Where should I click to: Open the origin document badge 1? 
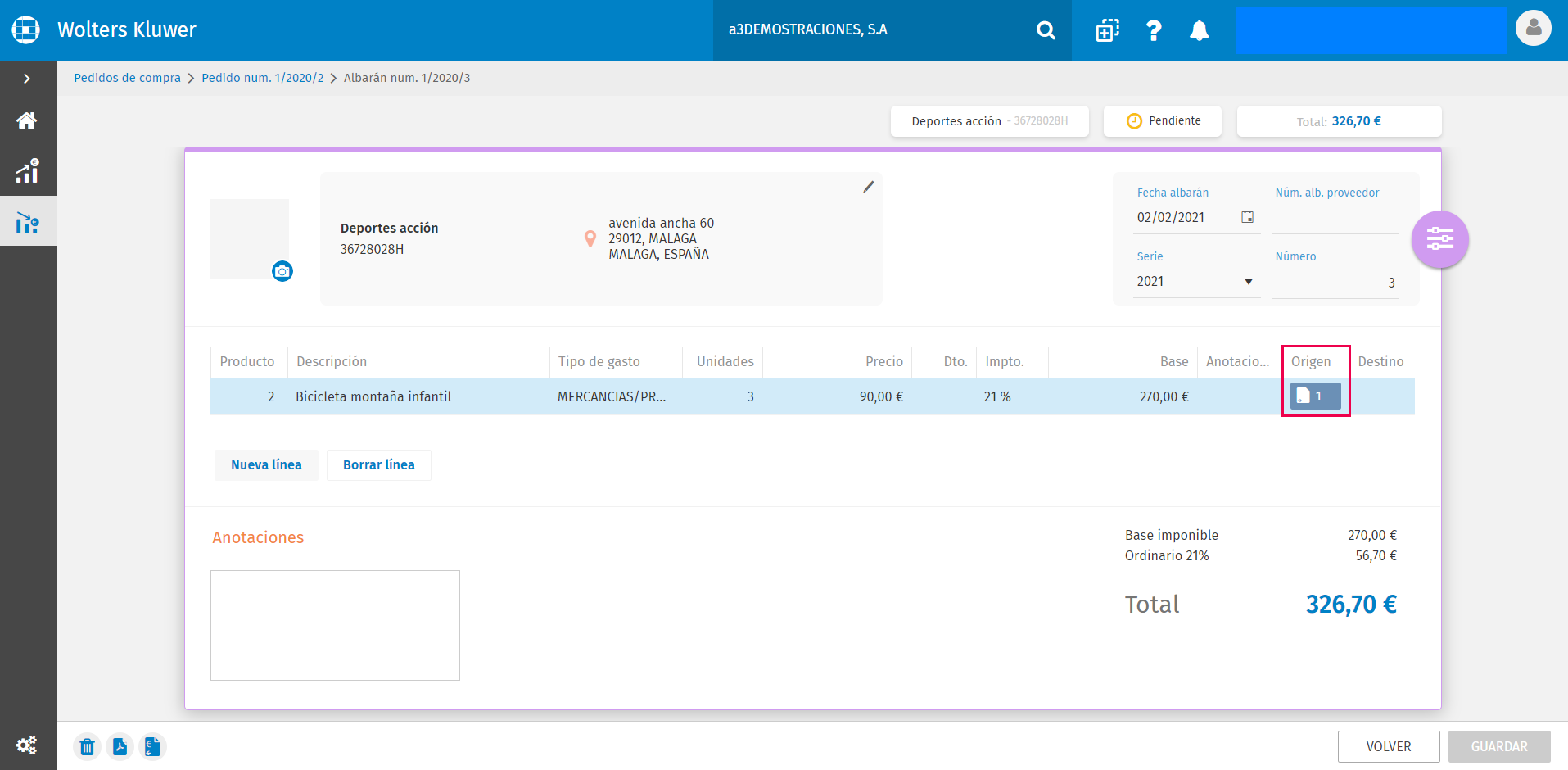coord(1316,396)
